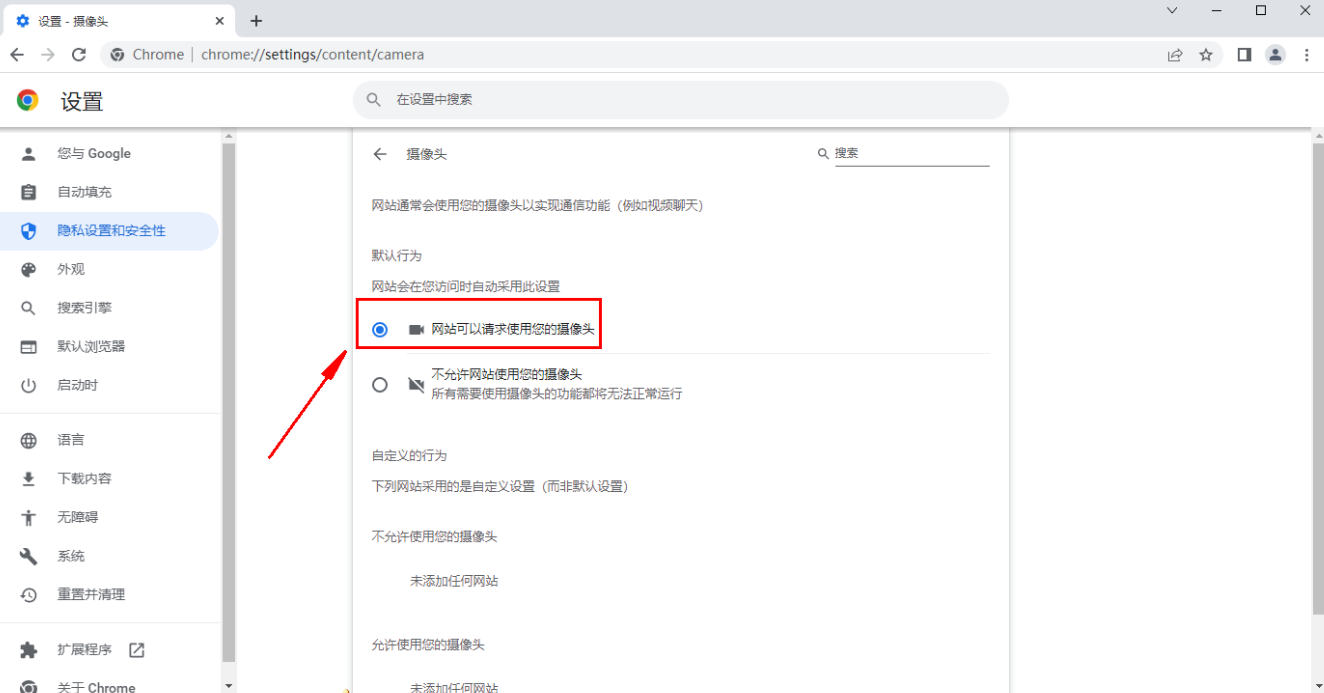Click 允许使用您的摄像头 section label
The image size is (1324, 693).
(428, 646)
